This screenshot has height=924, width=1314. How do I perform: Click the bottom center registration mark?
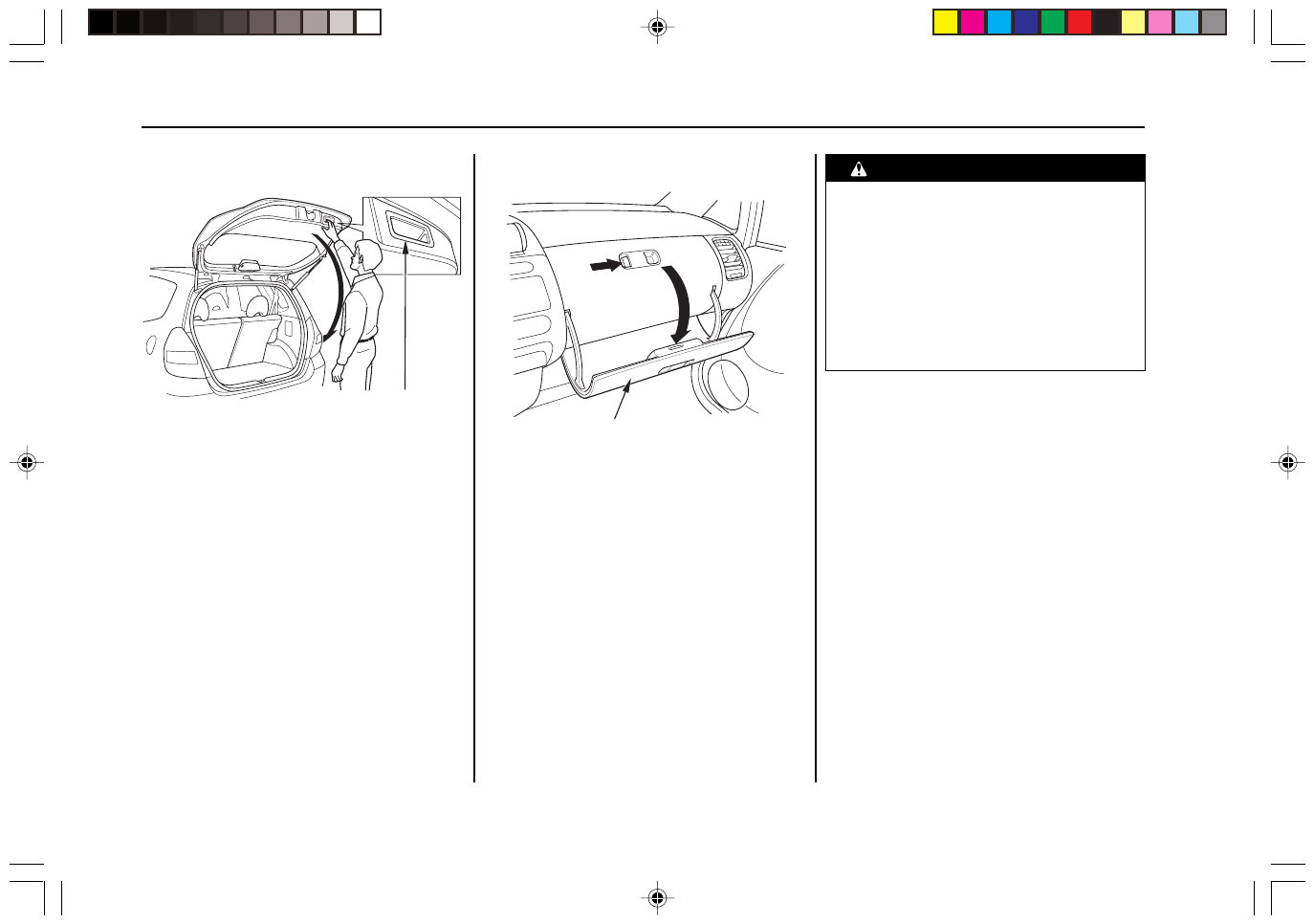coord(657,897)
